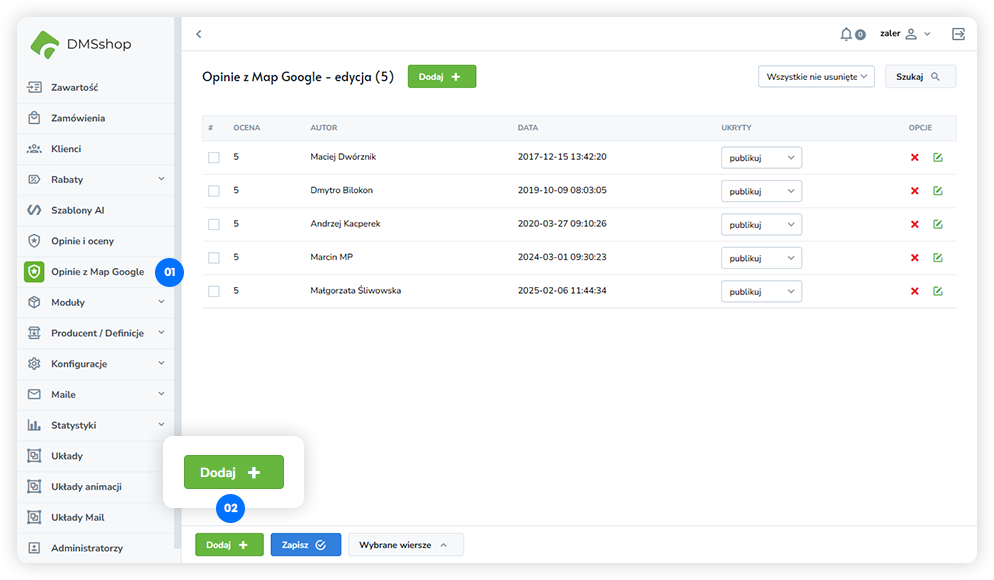Open edit icon for Małgorzata Śliwowska review

[x=937, y=291]
